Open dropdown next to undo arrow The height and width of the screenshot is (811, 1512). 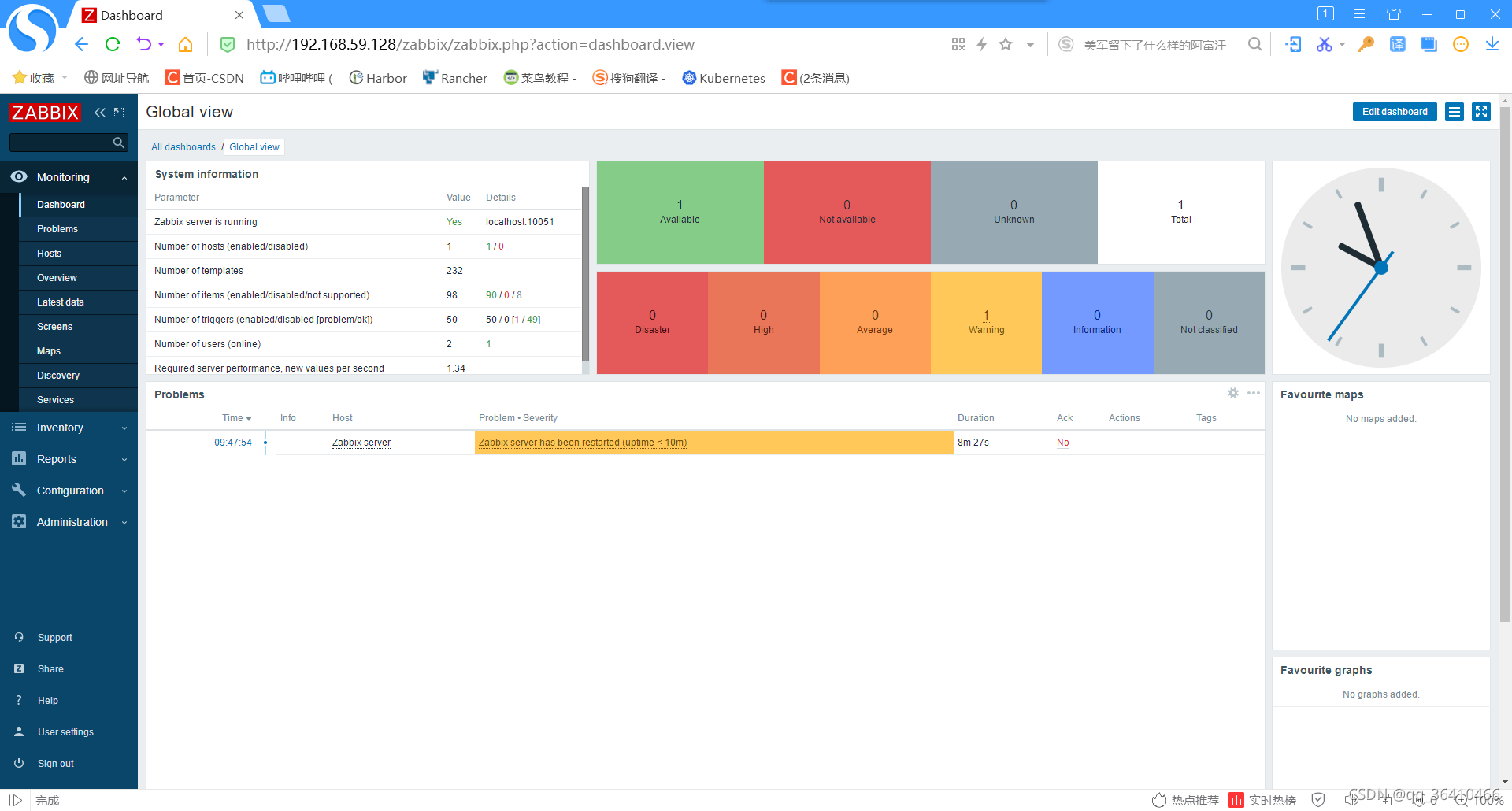(161, 45)
